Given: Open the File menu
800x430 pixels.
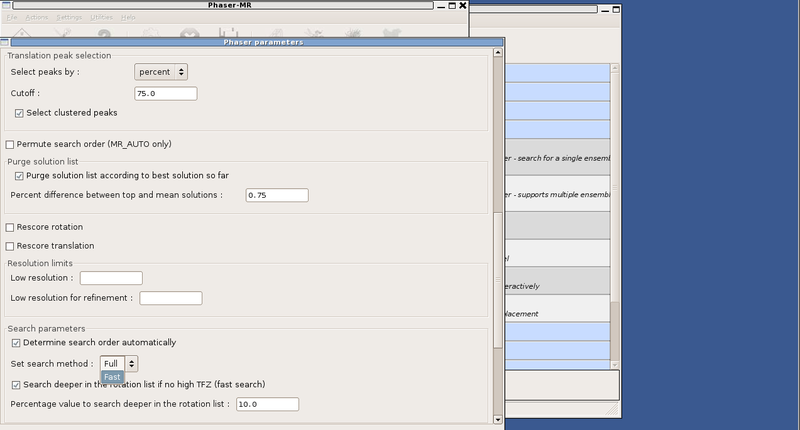Looking at the screenshot, I should [12, 18].
